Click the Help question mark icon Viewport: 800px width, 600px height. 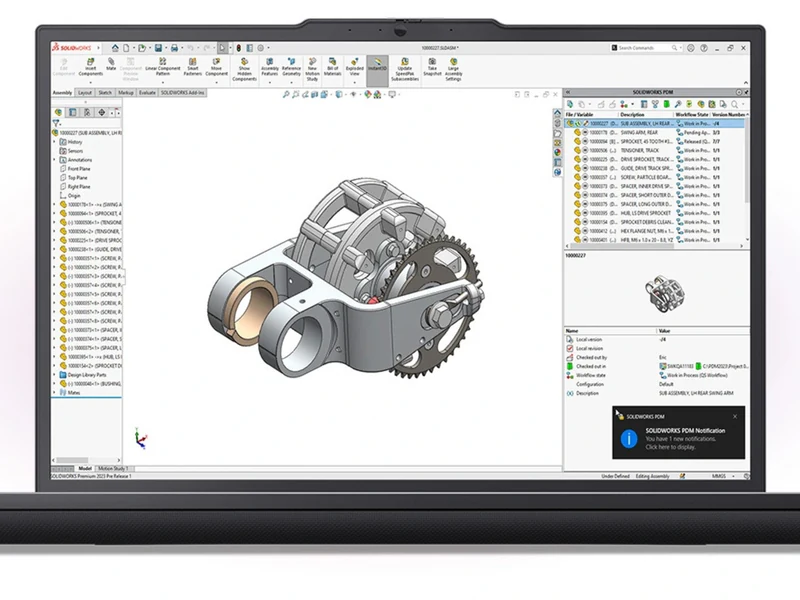[704, 48]
